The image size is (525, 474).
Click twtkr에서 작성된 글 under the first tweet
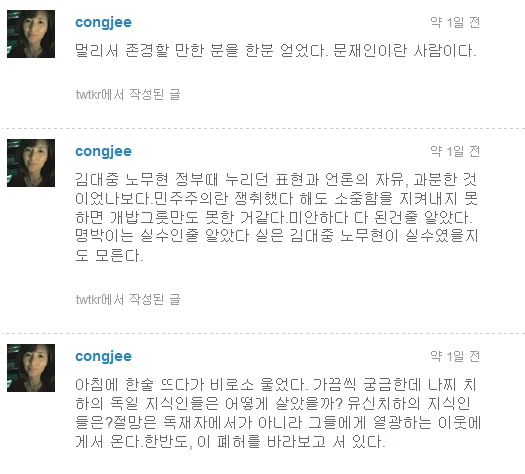click(x=128, y=94)
